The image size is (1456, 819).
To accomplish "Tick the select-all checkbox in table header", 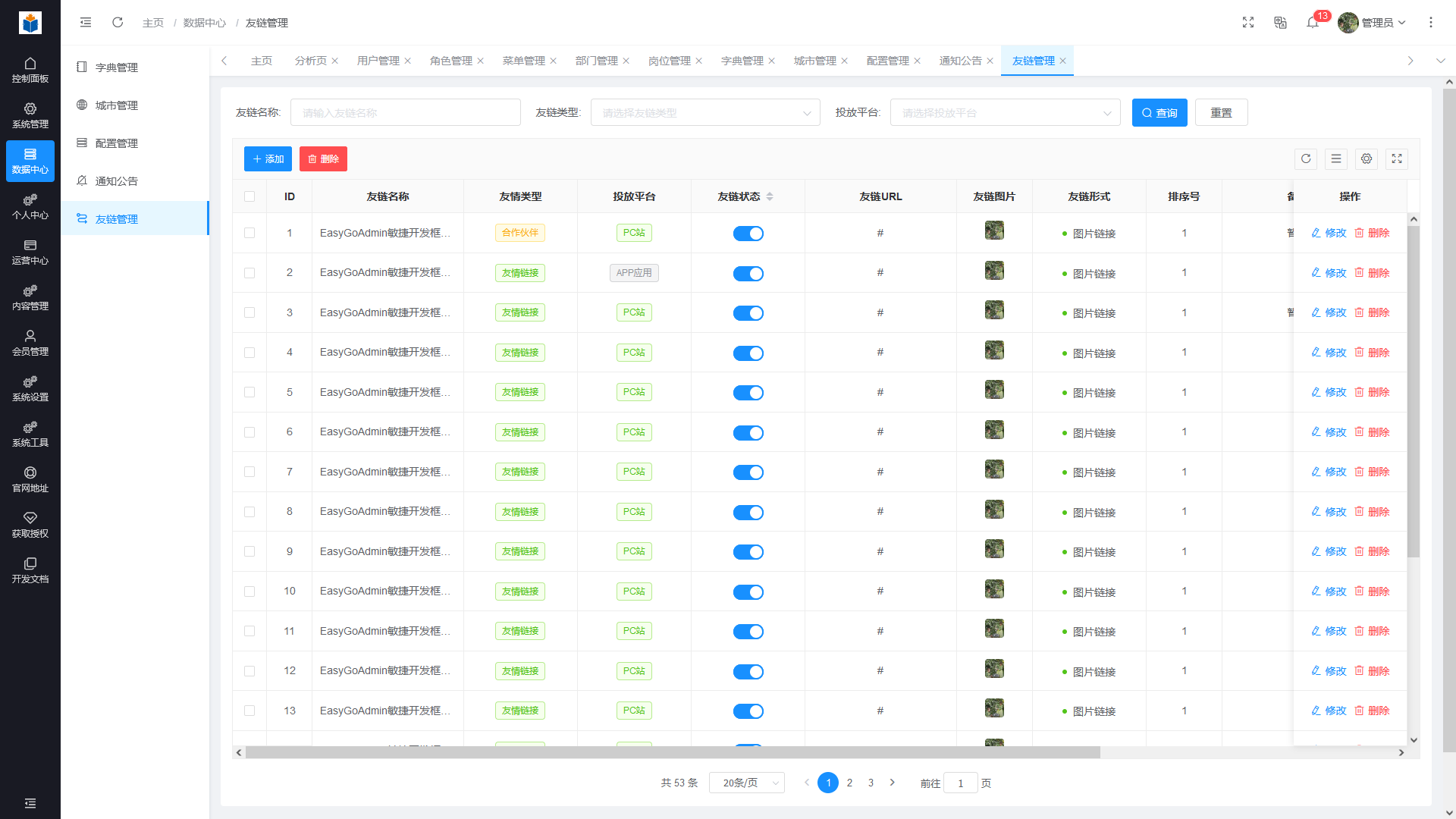I will point(249,196).
